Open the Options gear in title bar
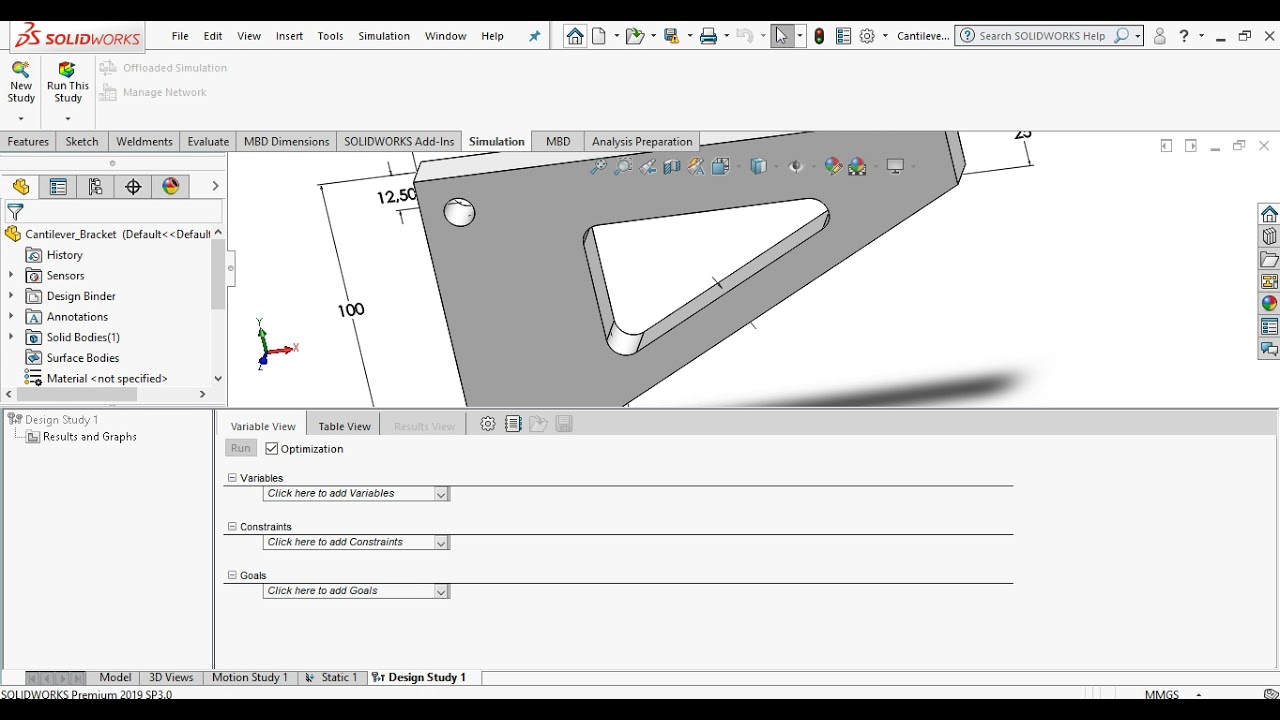1280x720 pixels. [867, 36]
